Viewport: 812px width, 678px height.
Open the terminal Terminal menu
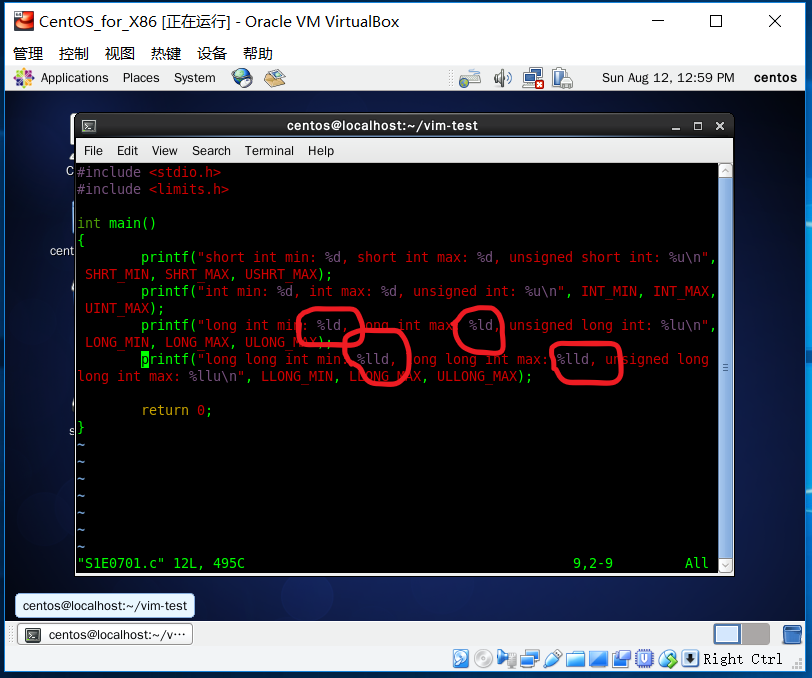click(x=269, y=151)
